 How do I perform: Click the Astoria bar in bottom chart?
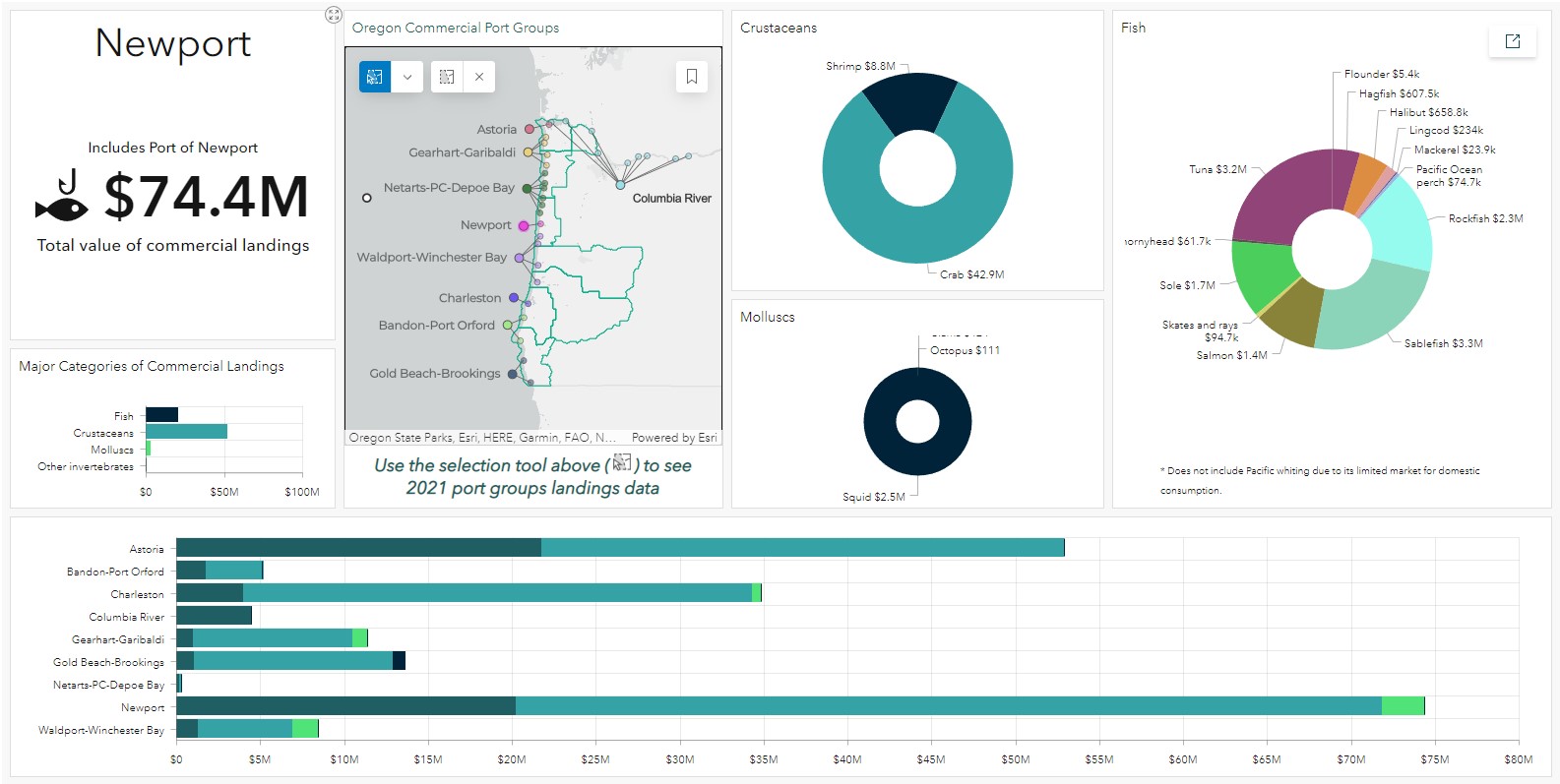620,548
